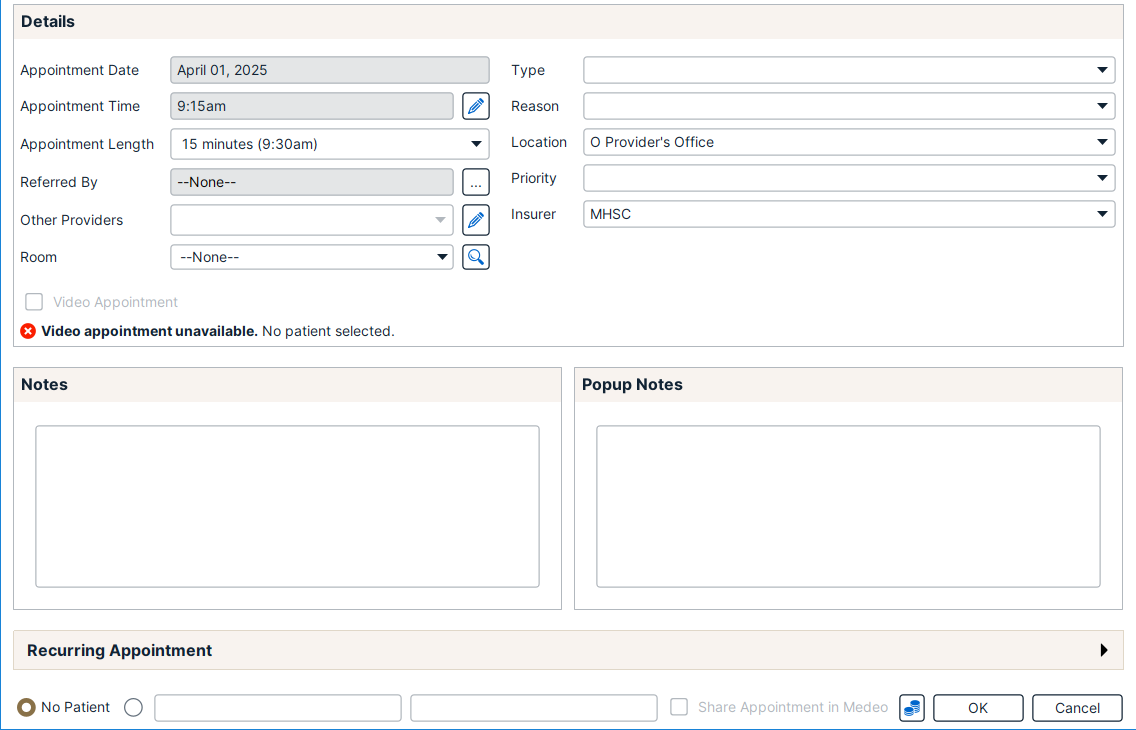The height and width of the screenshot is (730, 1136).
Task: Enable the Video Appointment checkbox
Action: click(35, 302)
